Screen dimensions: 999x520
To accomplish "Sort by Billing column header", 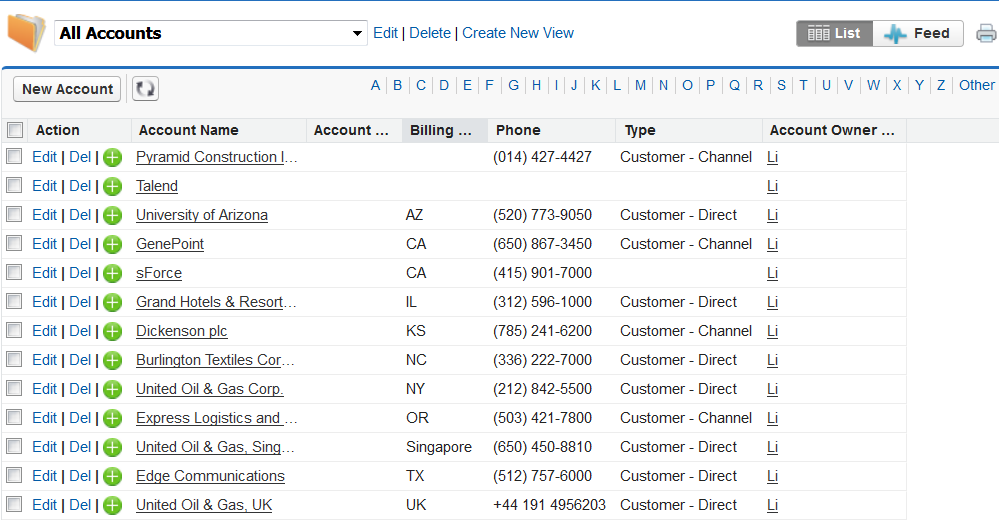I will [x=445, y=130].
